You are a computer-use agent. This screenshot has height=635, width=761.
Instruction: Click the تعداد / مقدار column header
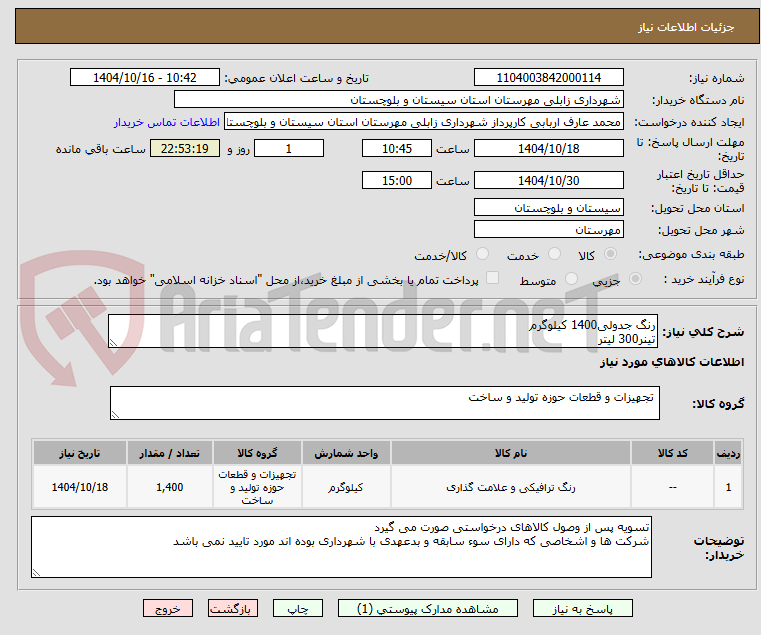click(169, 453)
